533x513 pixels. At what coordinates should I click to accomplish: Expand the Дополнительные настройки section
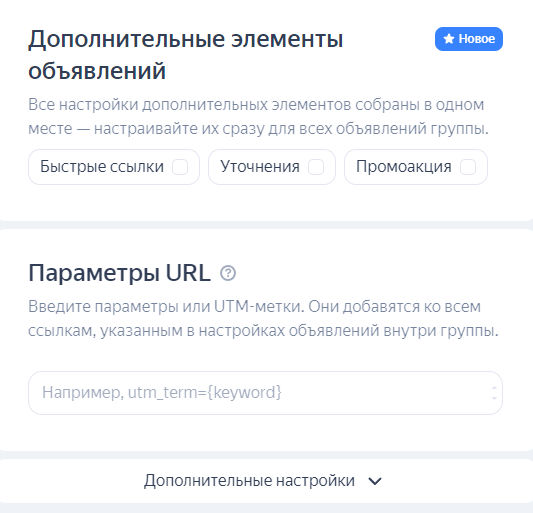263,481
